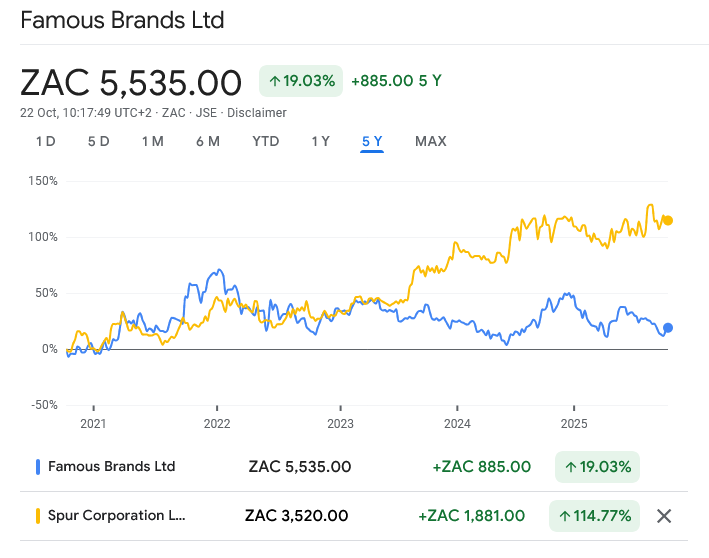Screen dimensions: 709x558
Task: Click the 2021 x-axis label
Action: click(x=93, y=424)
